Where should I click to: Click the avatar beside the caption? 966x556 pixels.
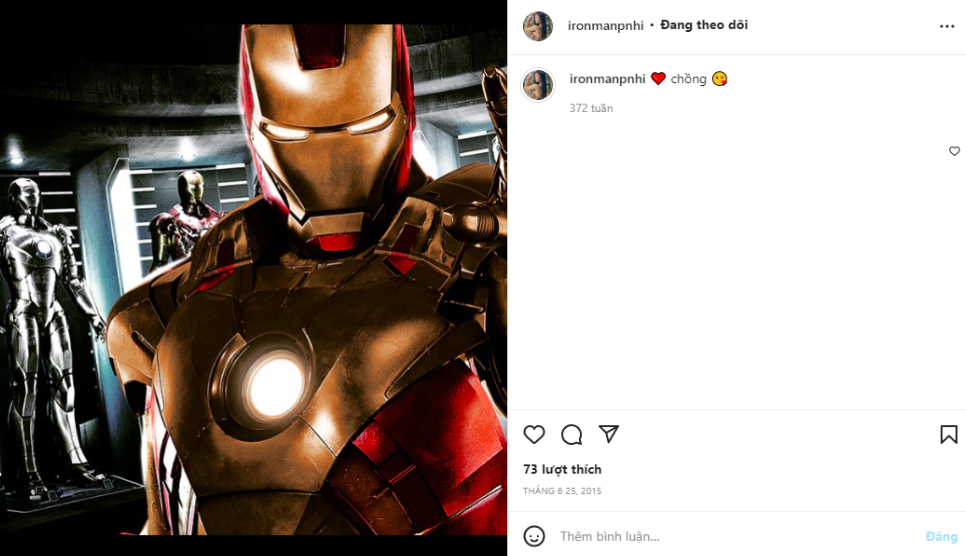(538, 85)
